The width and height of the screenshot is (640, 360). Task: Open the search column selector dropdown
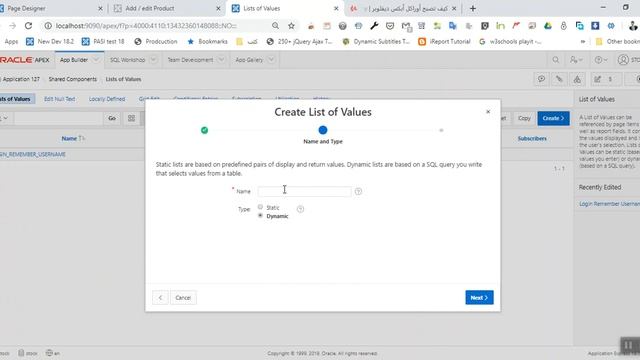5,118
